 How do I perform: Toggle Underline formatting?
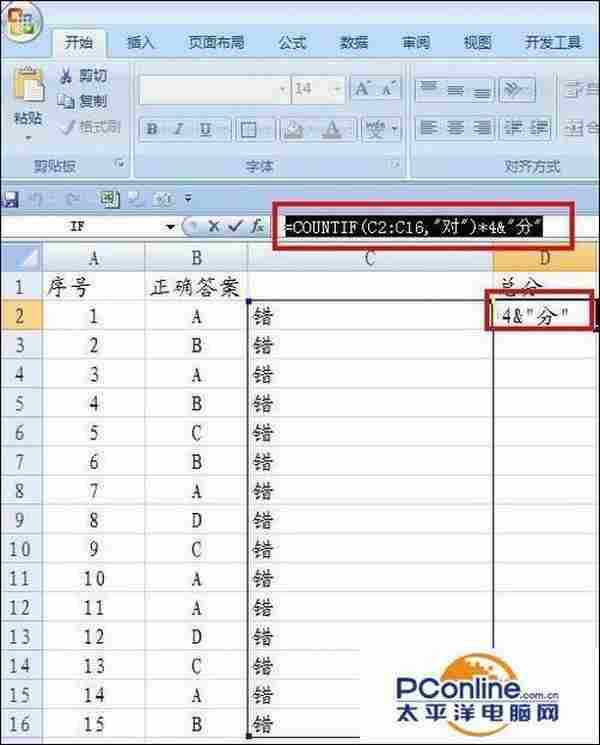(204, 129)
